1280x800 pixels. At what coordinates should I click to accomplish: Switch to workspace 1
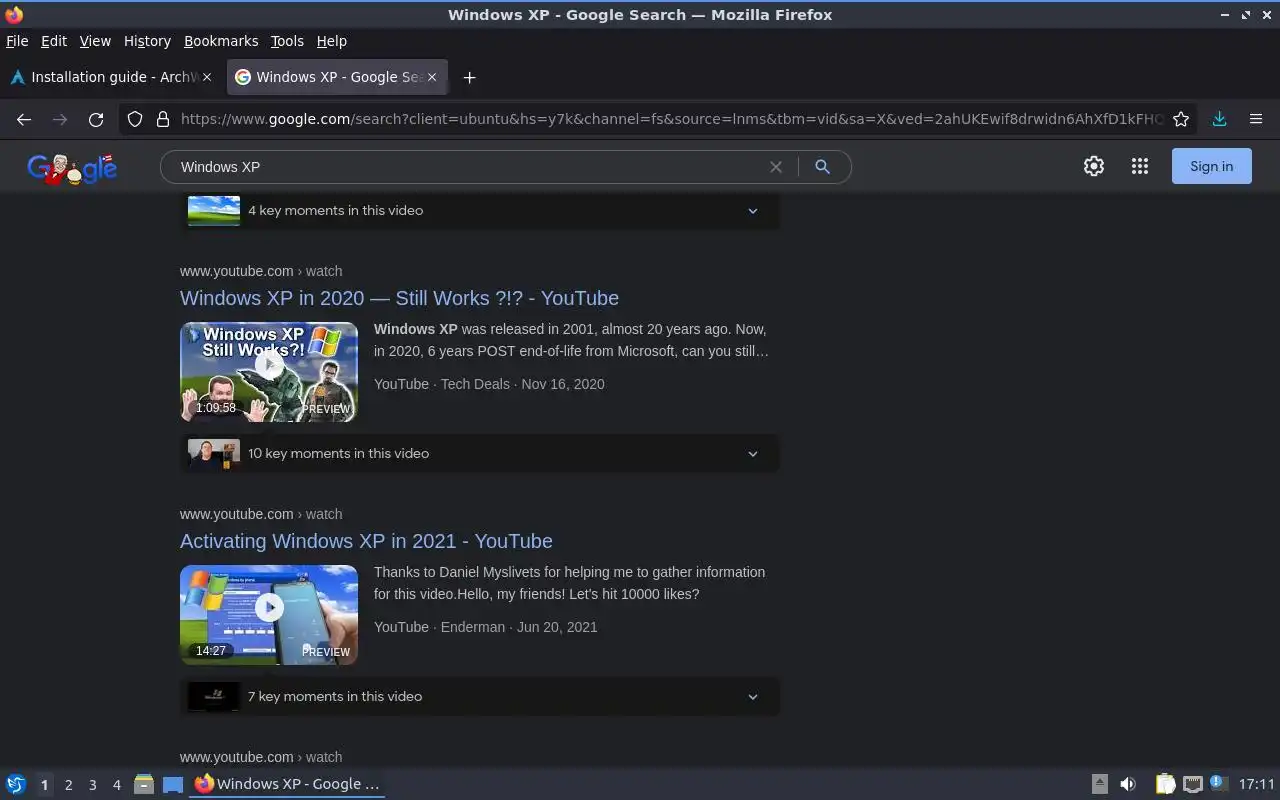[44, 785]
